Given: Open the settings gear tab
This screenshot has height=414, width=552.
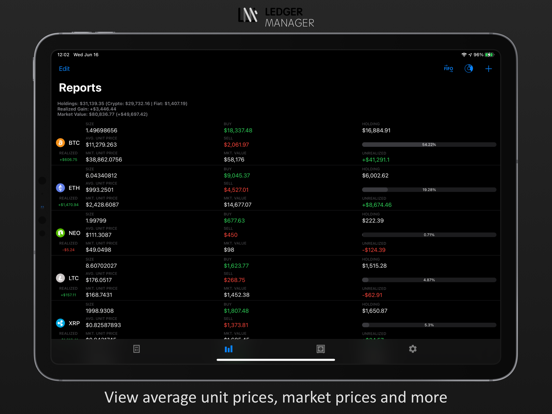Looking at the screenshot, I should click(x=413, y=349).
